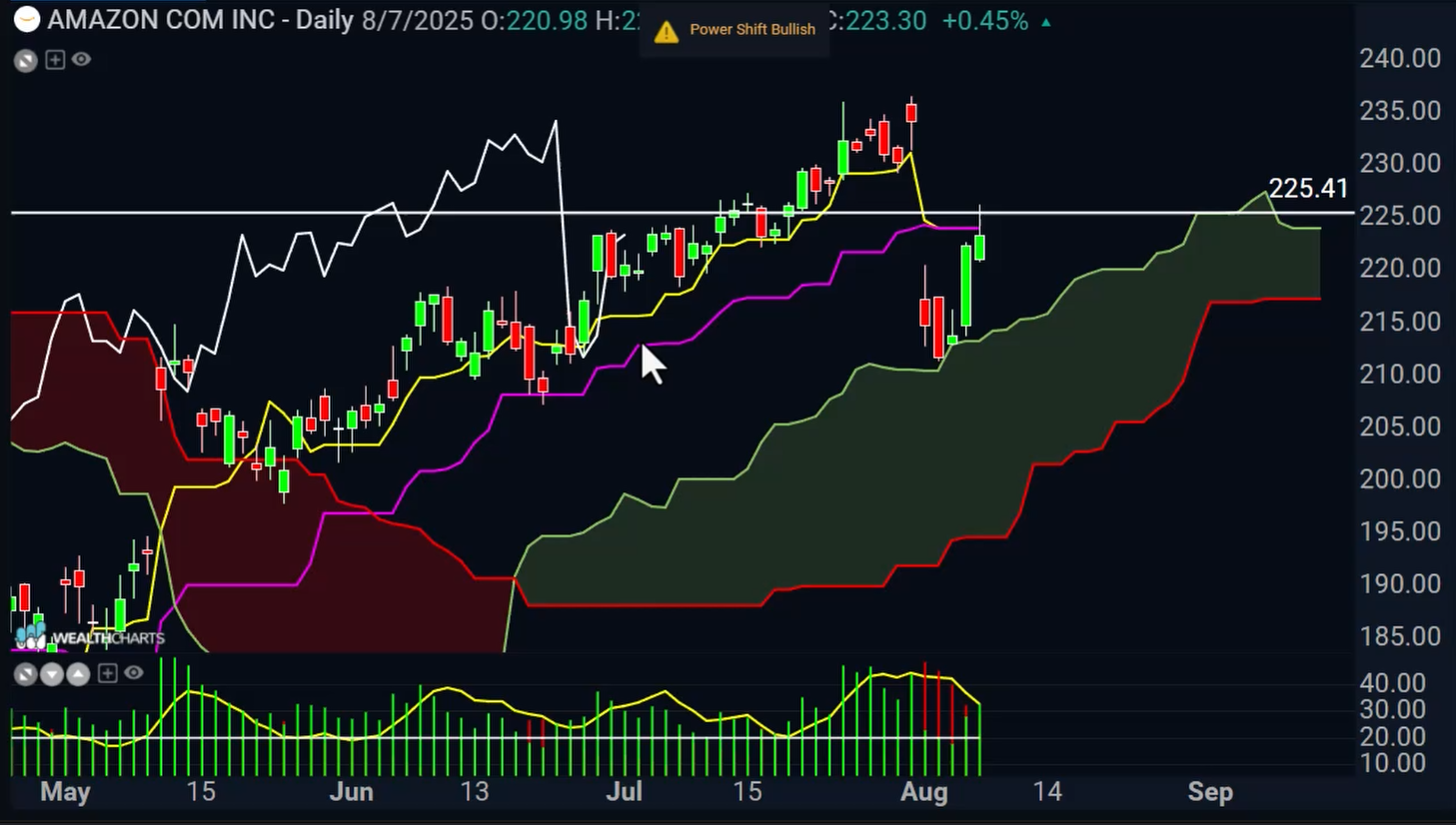Open the Power Shift Bullish alert

[735, 30]
